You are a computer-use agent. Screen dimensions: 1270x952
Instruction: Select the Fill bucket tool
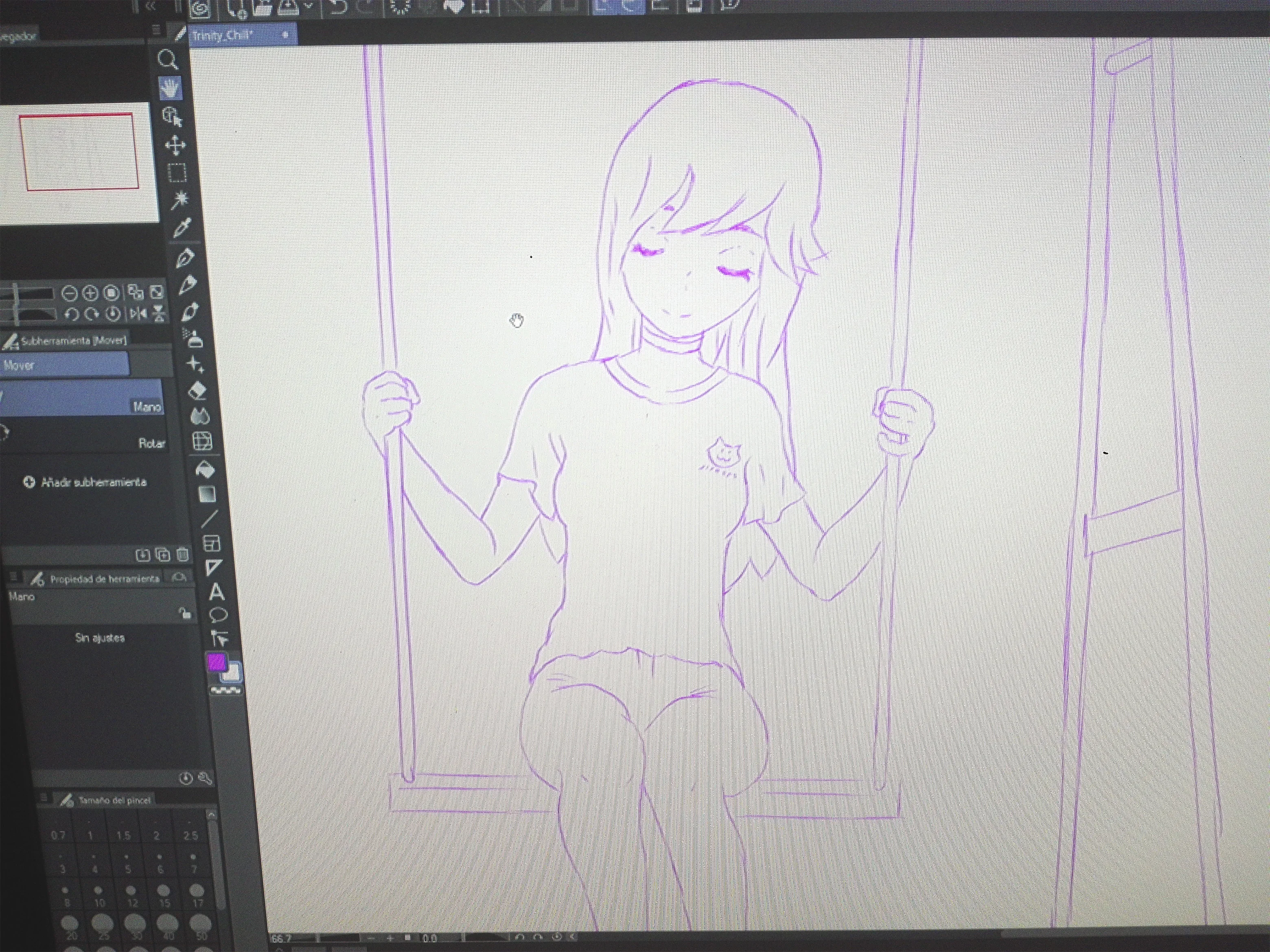point(205,470)
